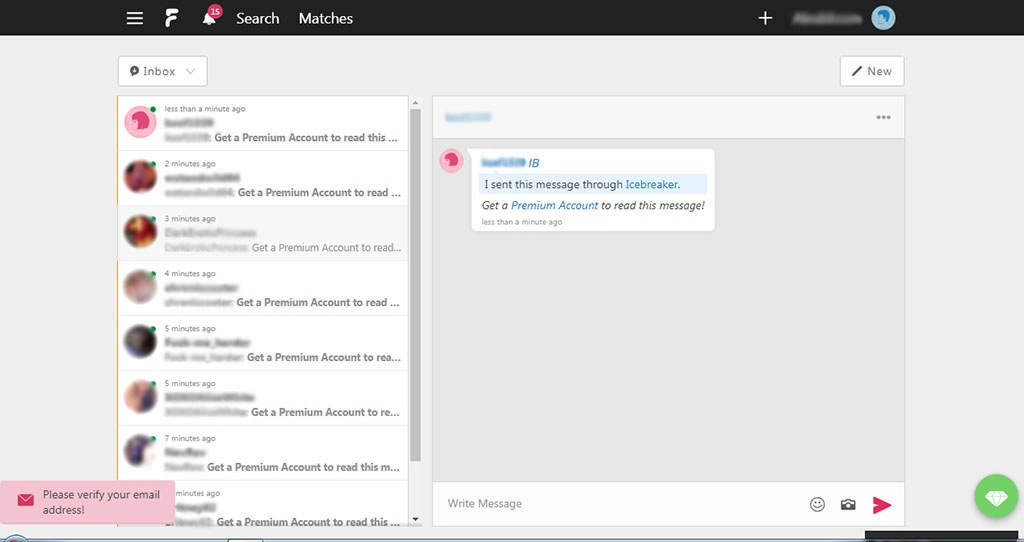The image size is (1024, 542).
Task: Go to the Matches page
Action: 326,18
